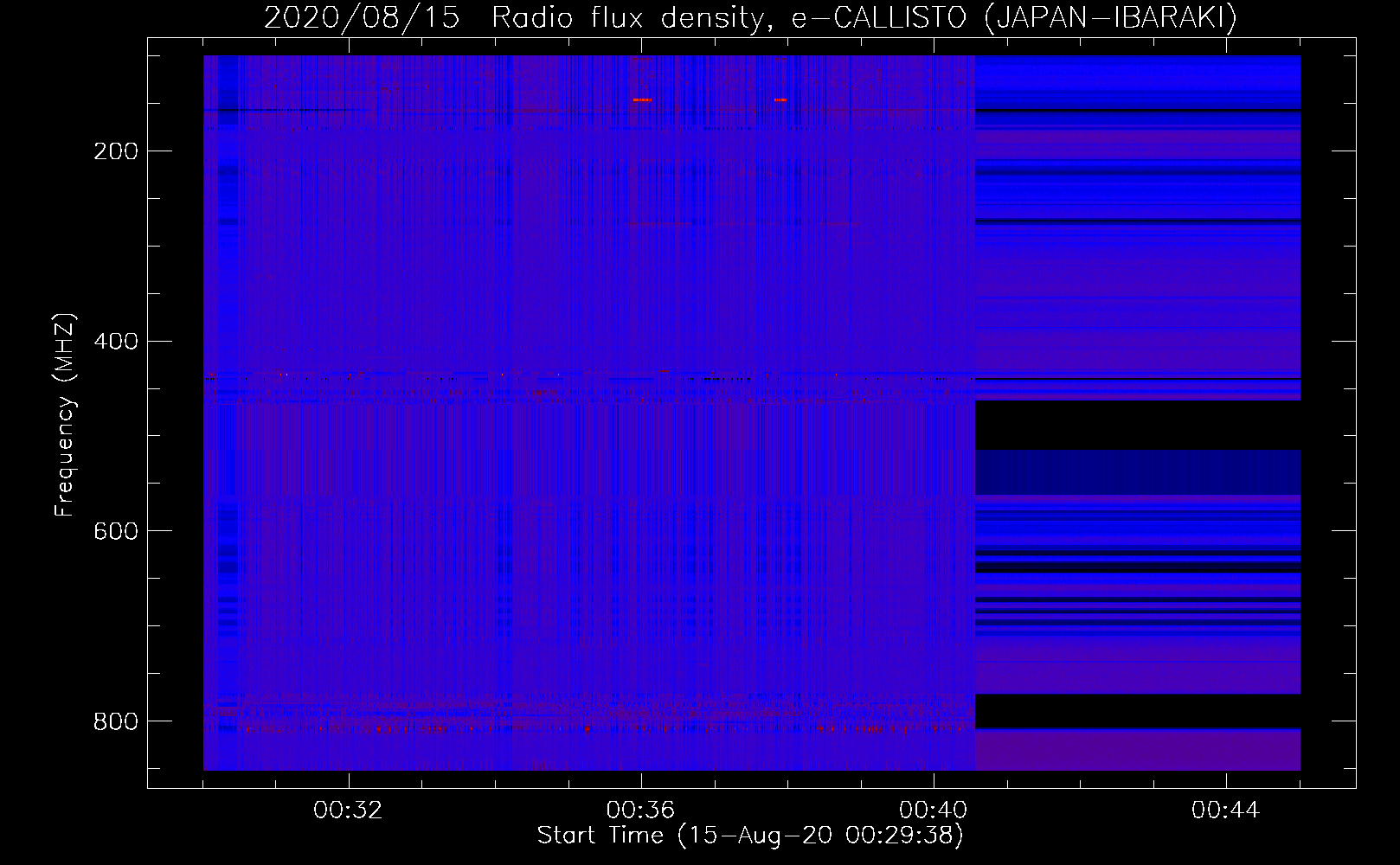Image resolution: width=1400 pixels, height=865 pixels.
Task: Click the 'Frequency (MHZ)' axis label
Action: [x=65, y=414]
